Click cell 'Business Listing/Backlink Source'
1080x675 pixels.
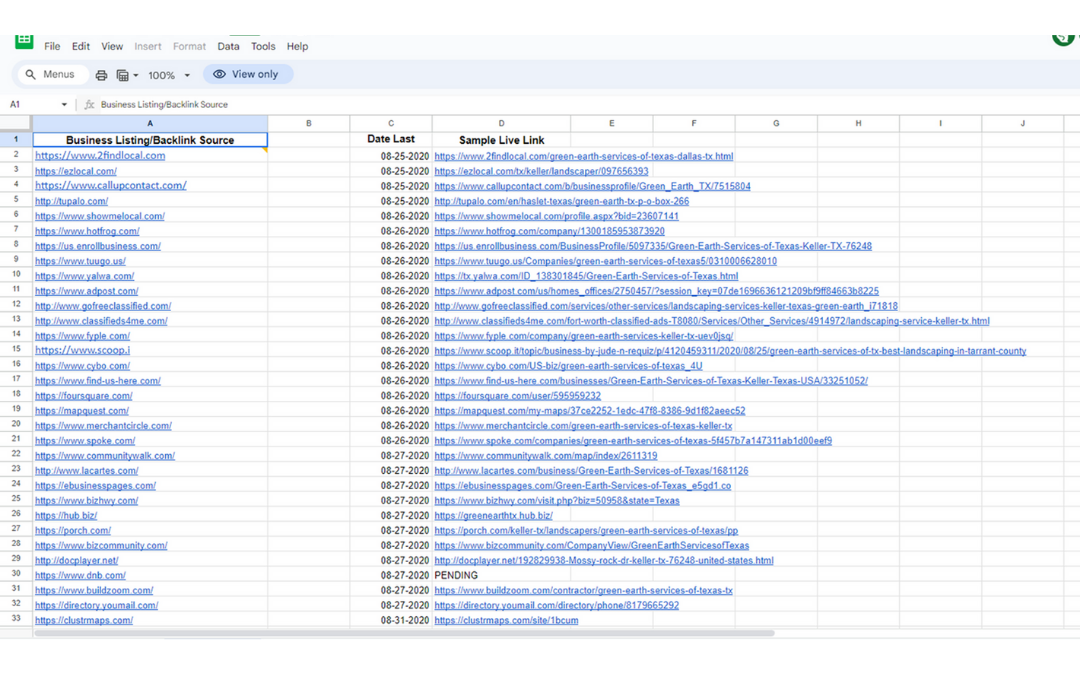[150, 140]
